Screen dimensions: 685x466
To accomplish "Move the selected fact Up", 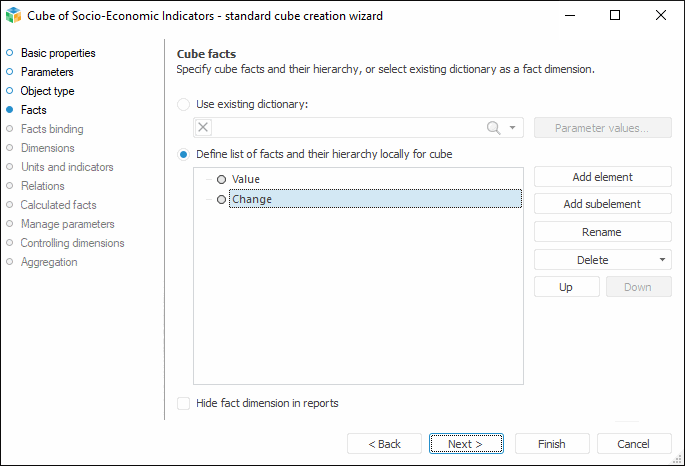I will [x=566, y=287].
